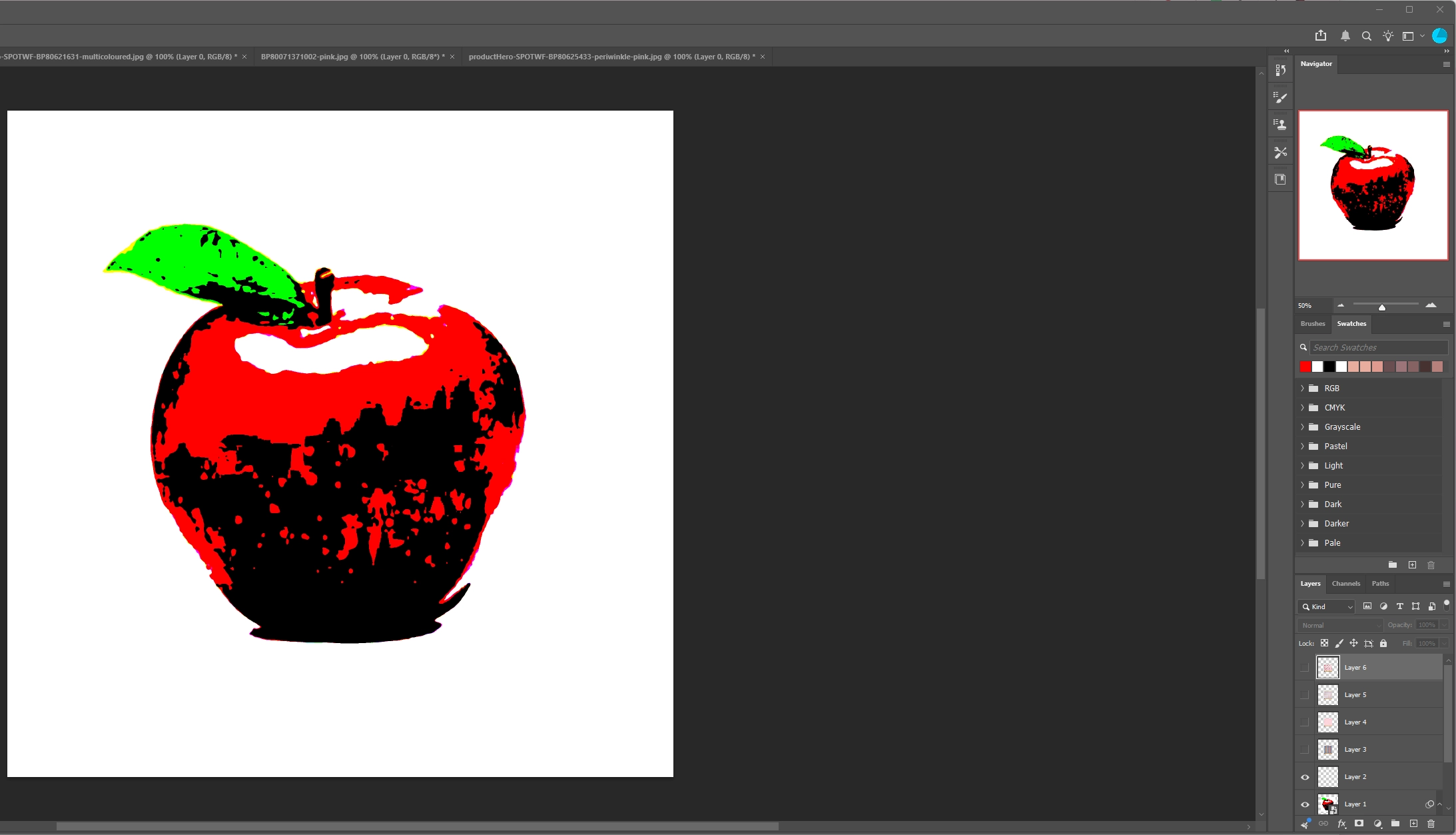Switch to the Brushes panel tab
The width and height of the screenshot is (1456, 835).
pyautogui.click(x=1313, y=324)
